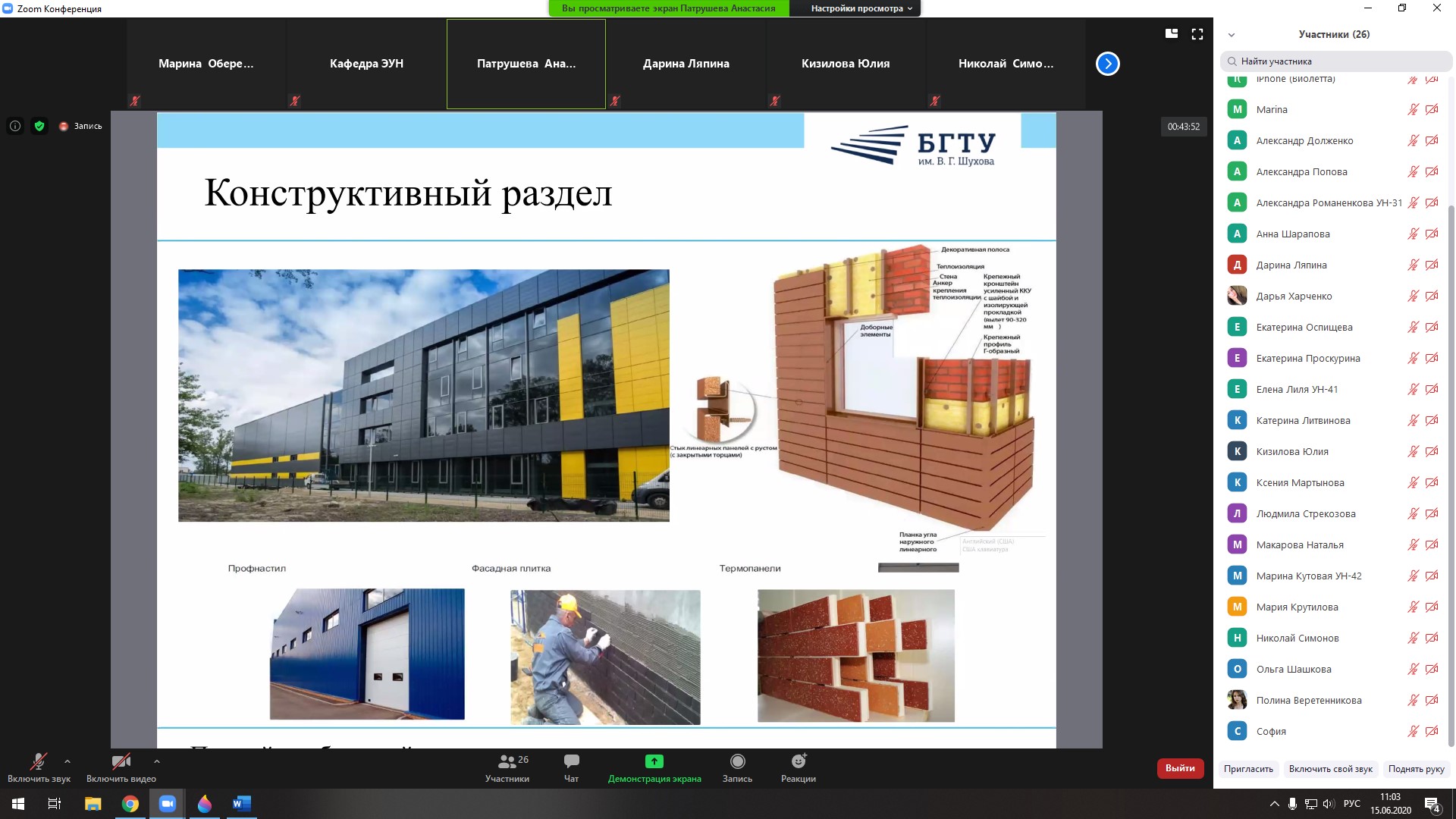1456x819 pixels.
Task: Click Полина Веретенникова avatar photo
Action: coord(1237,699)
